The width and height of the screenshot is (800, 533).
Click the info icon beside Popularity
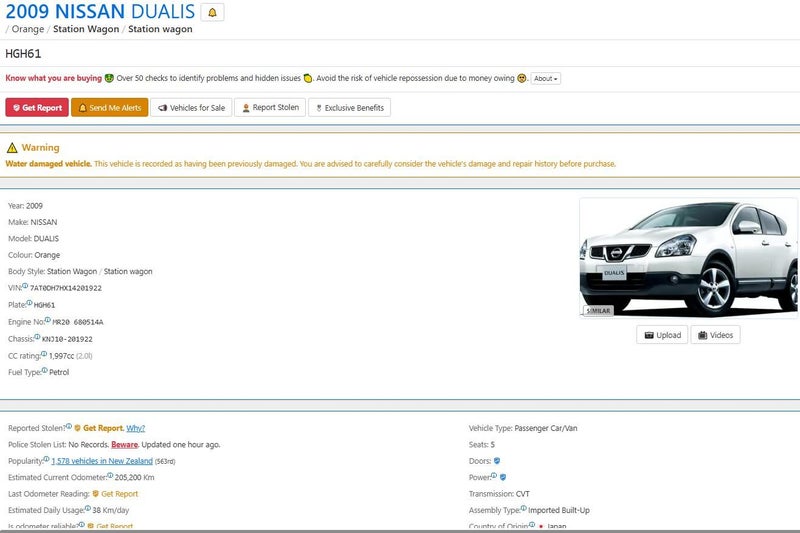click(x=46, y=460)
